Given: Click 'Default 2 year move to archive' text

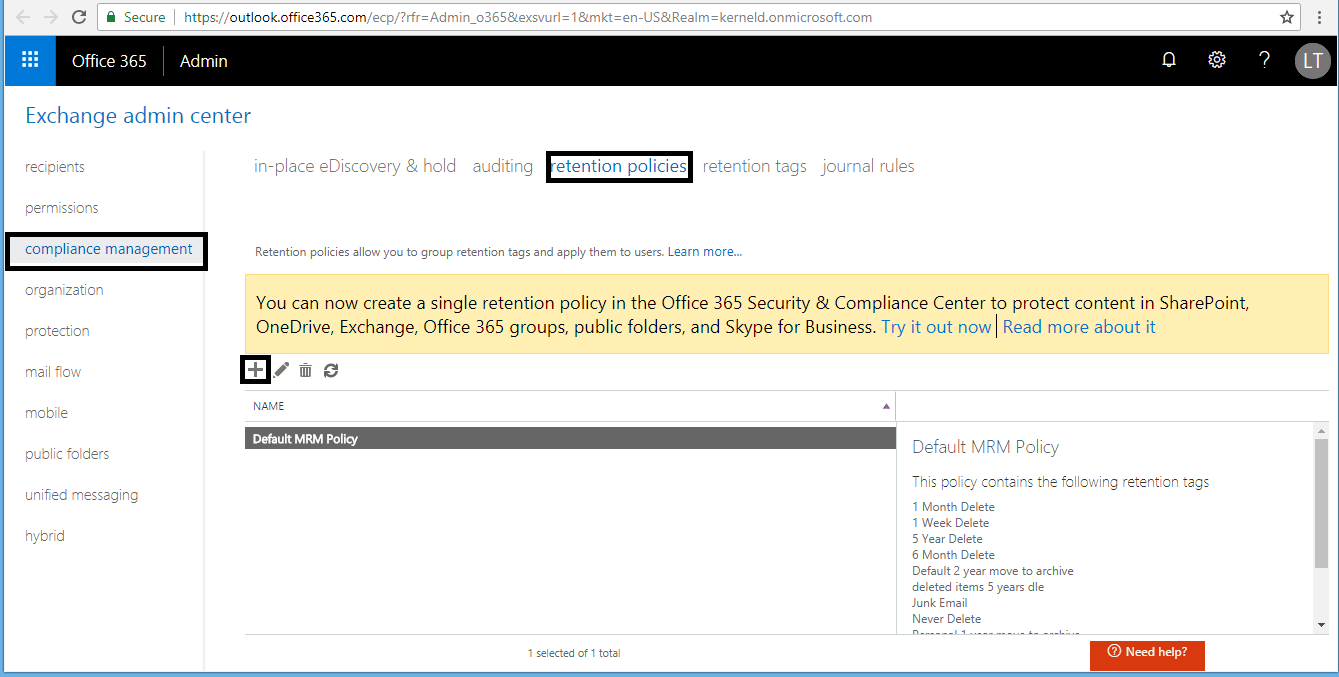Looking at the screenshot, I should pyautogui.click(x=993, y=571).
